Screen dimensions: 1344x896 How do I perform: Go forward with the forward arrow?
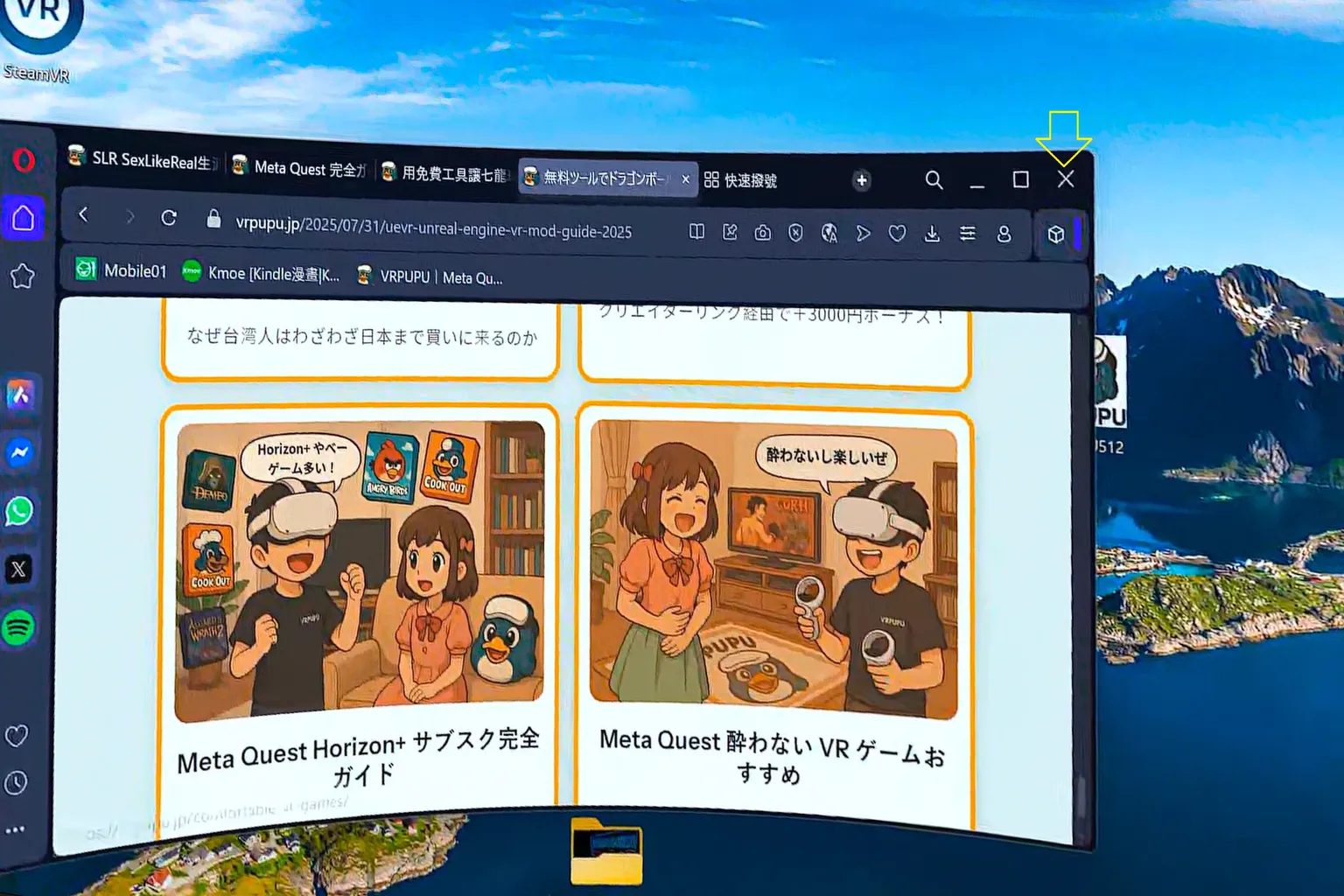click(129, 216)
